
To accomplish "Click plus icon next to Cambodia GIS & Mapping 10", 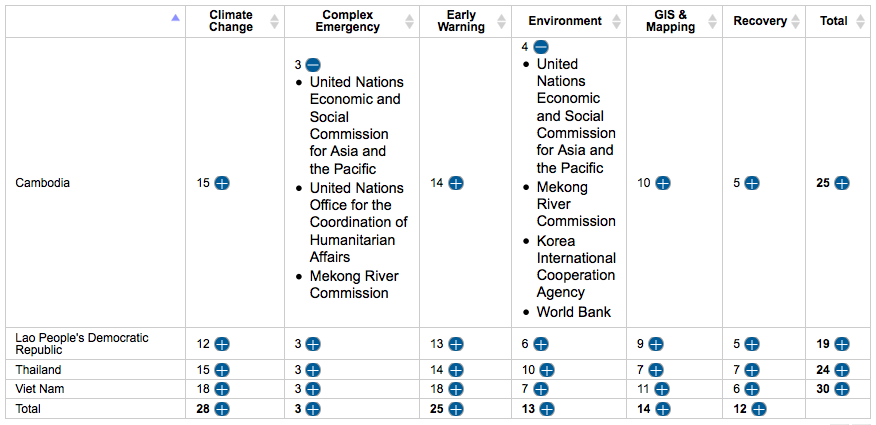I will tap(662, 183).
